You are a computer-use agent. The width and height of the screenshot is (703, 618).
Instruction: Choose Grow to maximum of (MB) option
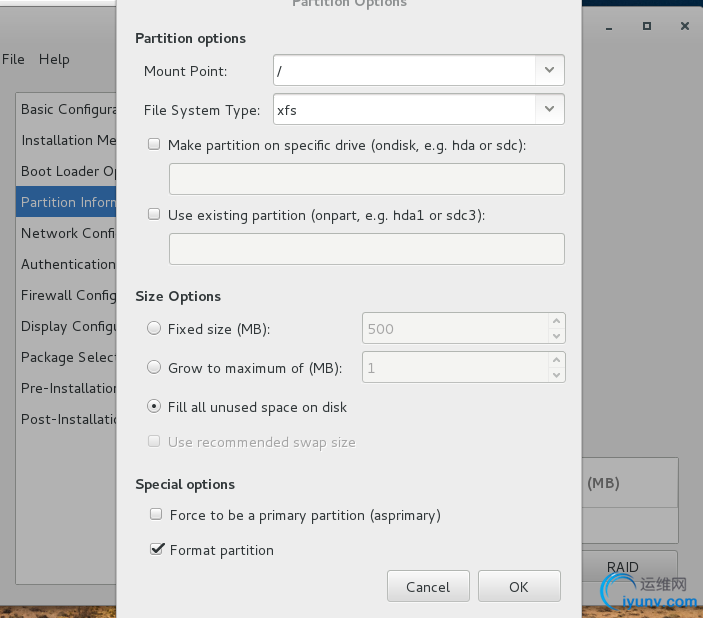pos(154,367)
